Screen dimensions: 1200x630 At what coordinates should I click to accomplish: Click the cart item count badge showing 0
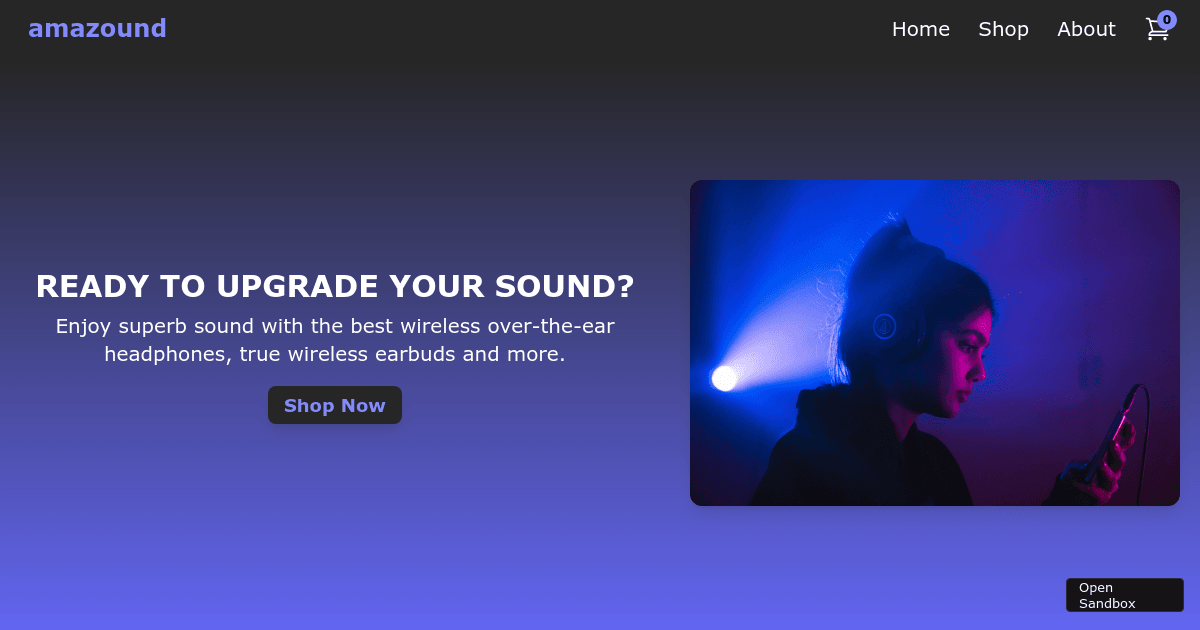click(1167, 20)
